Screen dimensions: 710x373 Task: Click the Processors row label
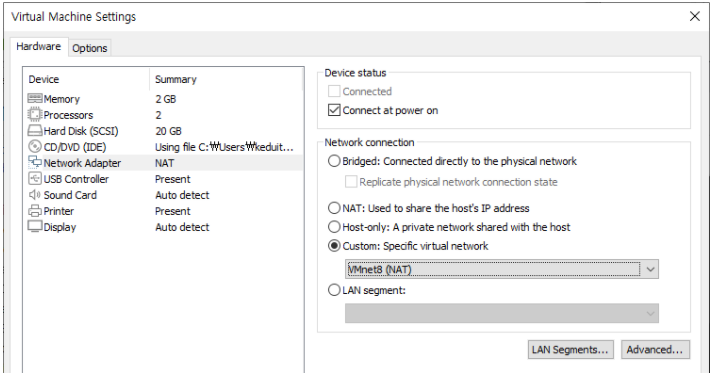(x=68, y=115)
